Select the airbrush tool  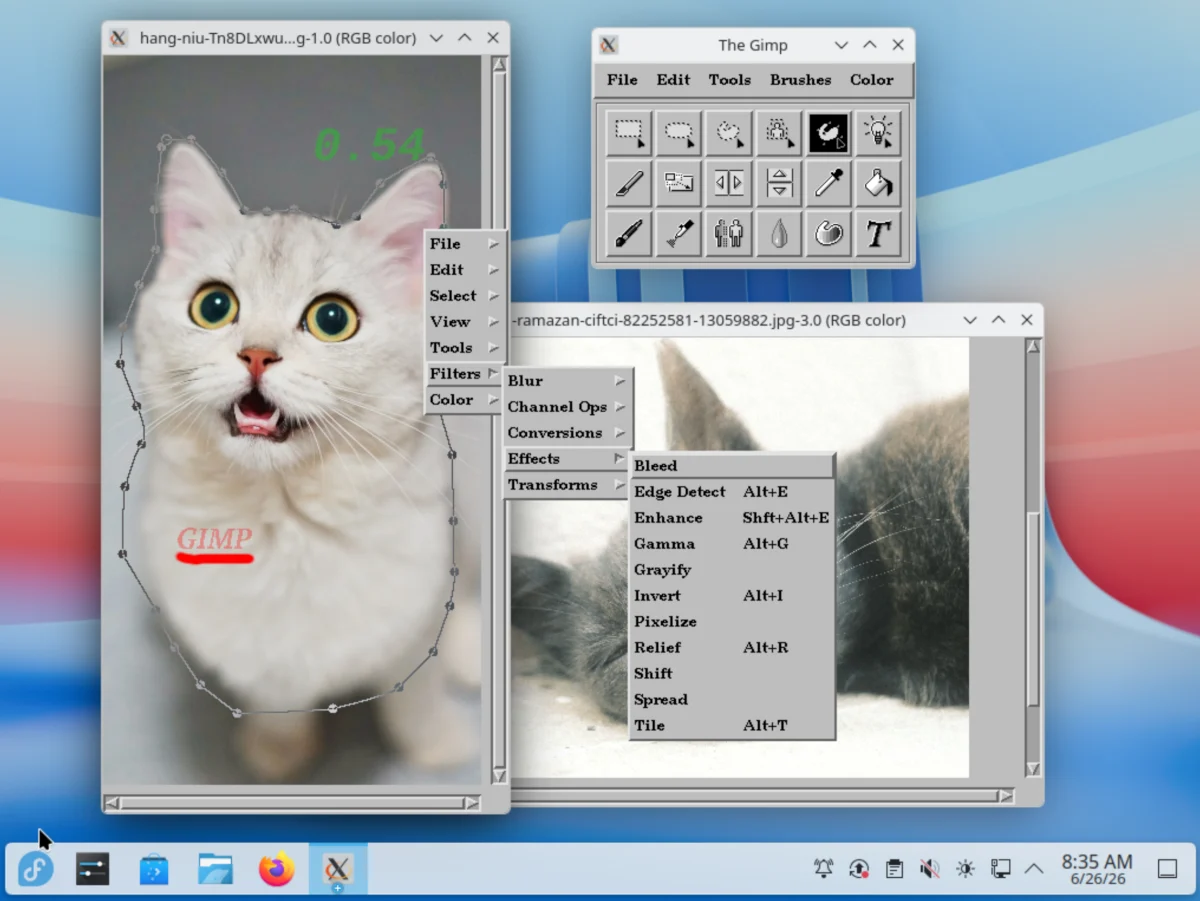679,233
